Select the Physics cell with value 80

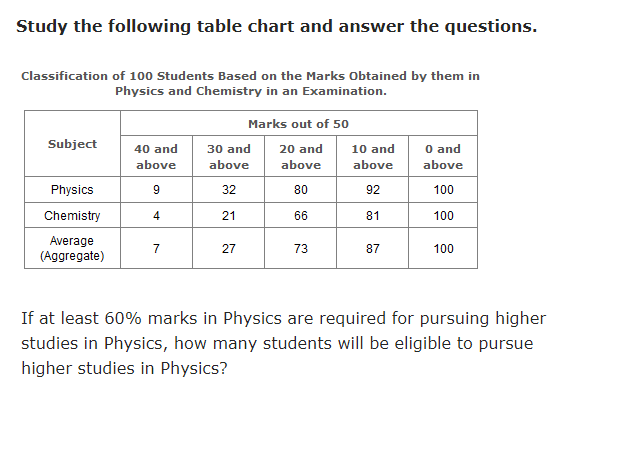tap(301, 190)
